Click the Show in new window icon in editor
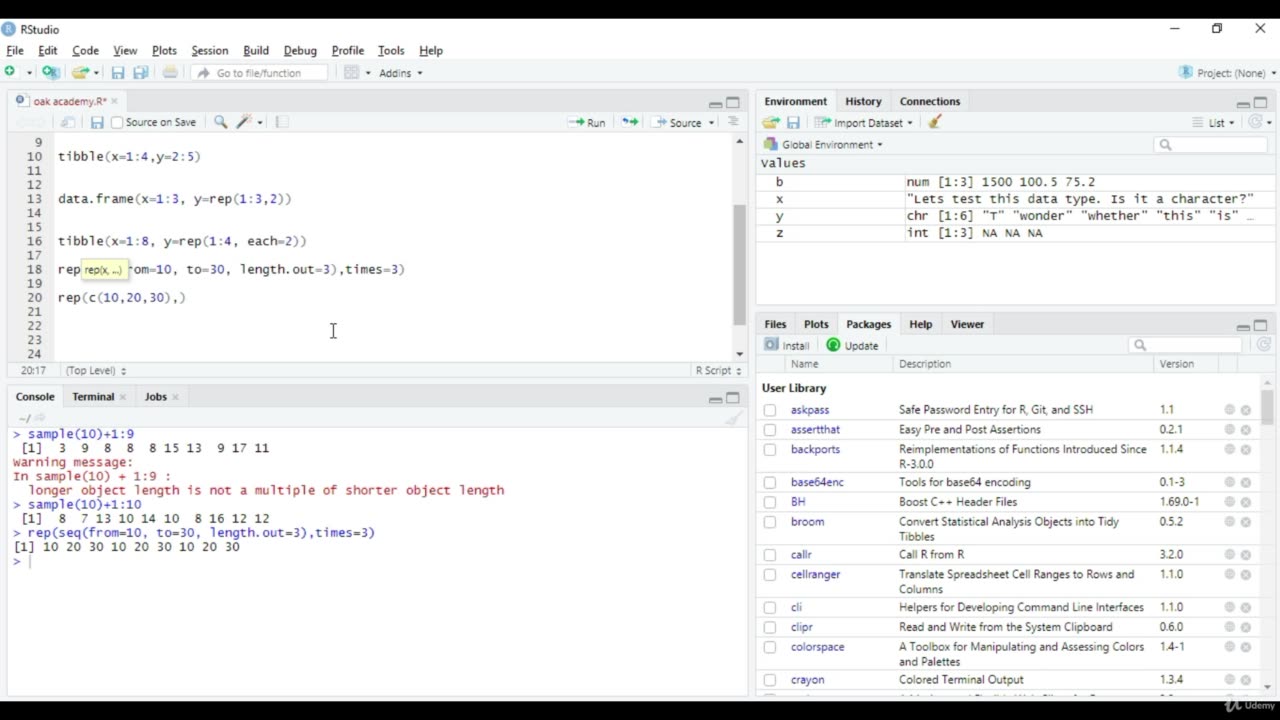1280x720 pixels. click(x=67, y=122)
